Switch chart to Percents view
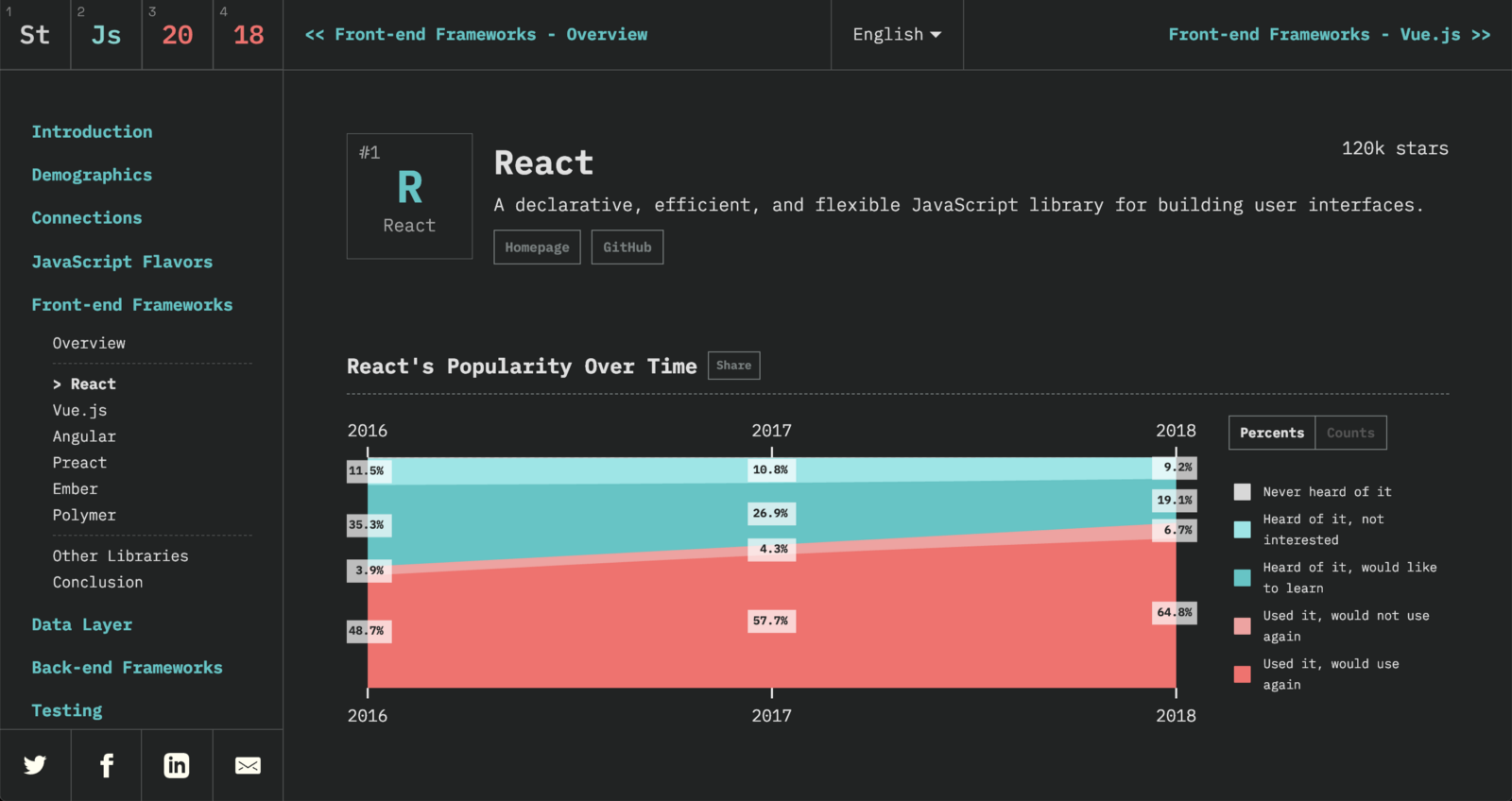The width and height of the screenshot is (1512, 801). 1272,433
